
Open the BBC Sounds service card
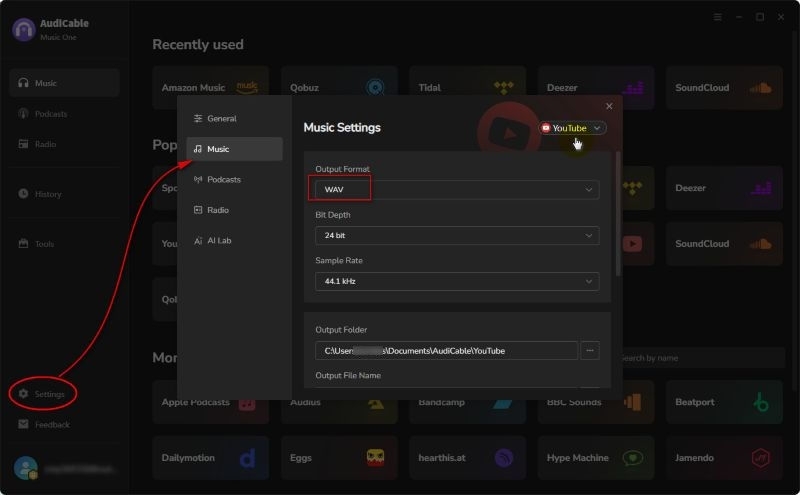pyautogui.click(x=595, y=411)
